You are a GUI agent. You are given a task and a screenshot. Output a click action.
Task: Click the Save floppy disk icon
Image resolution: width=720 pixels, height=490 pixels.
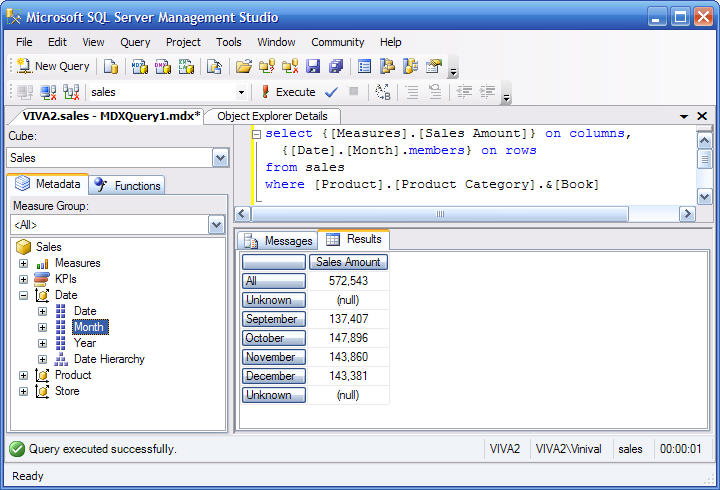pos(313,66)
